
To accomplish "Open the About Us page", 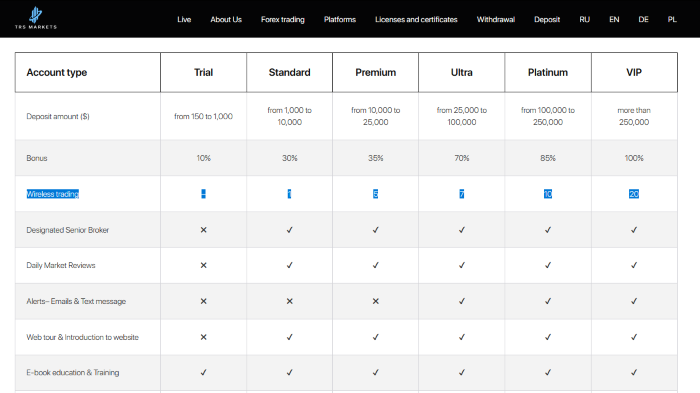I will pyautogui.click(x=226, y=20).
